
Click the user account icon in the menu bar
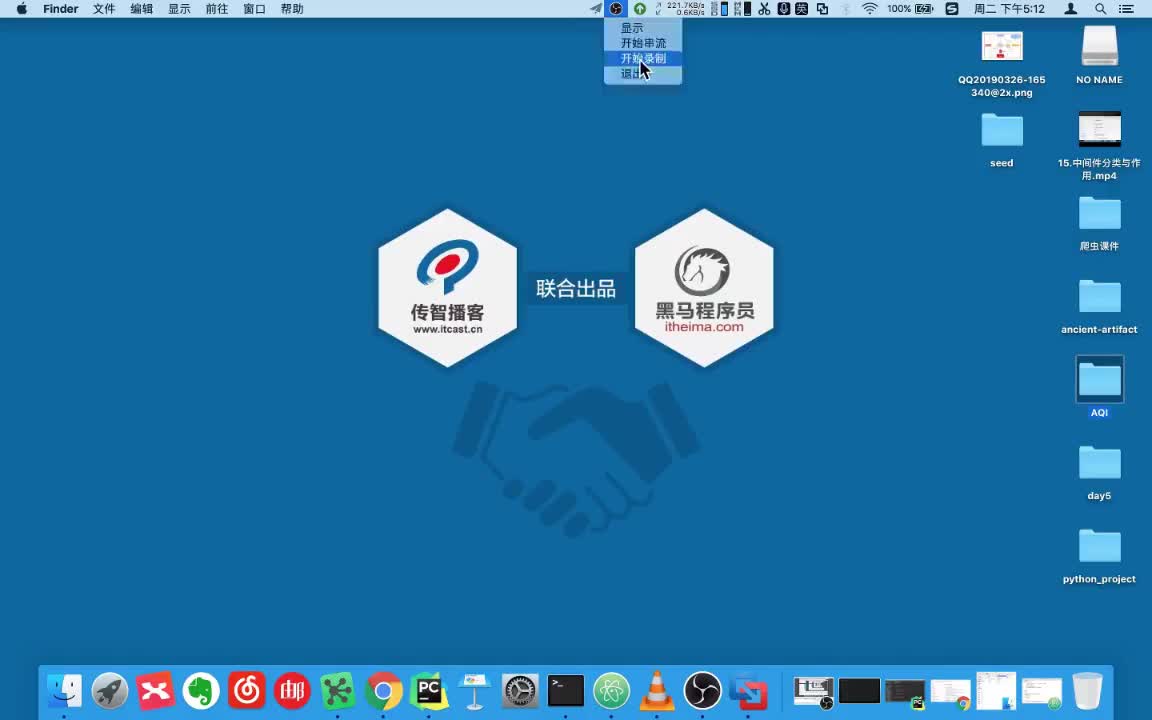pyautogui.click(x=1071, y=9)
